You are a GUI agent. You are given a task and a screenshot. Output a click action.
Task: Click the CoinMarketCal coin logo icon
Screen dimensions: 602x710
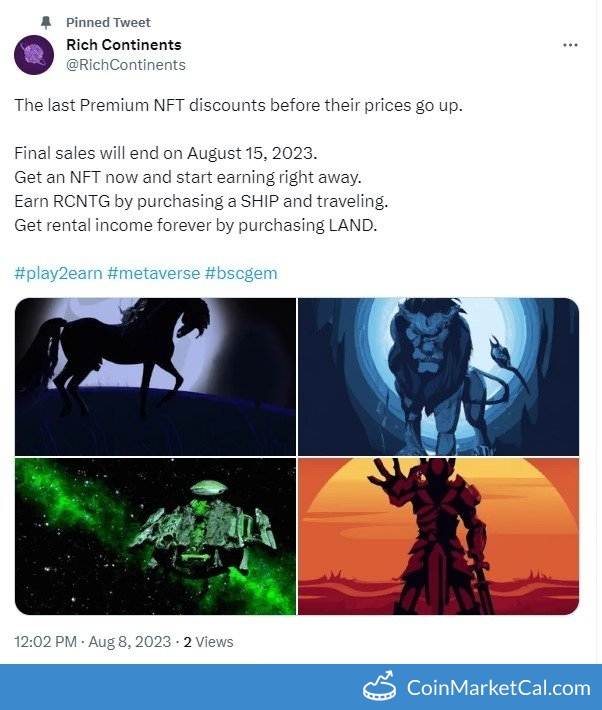coord(380,686)
